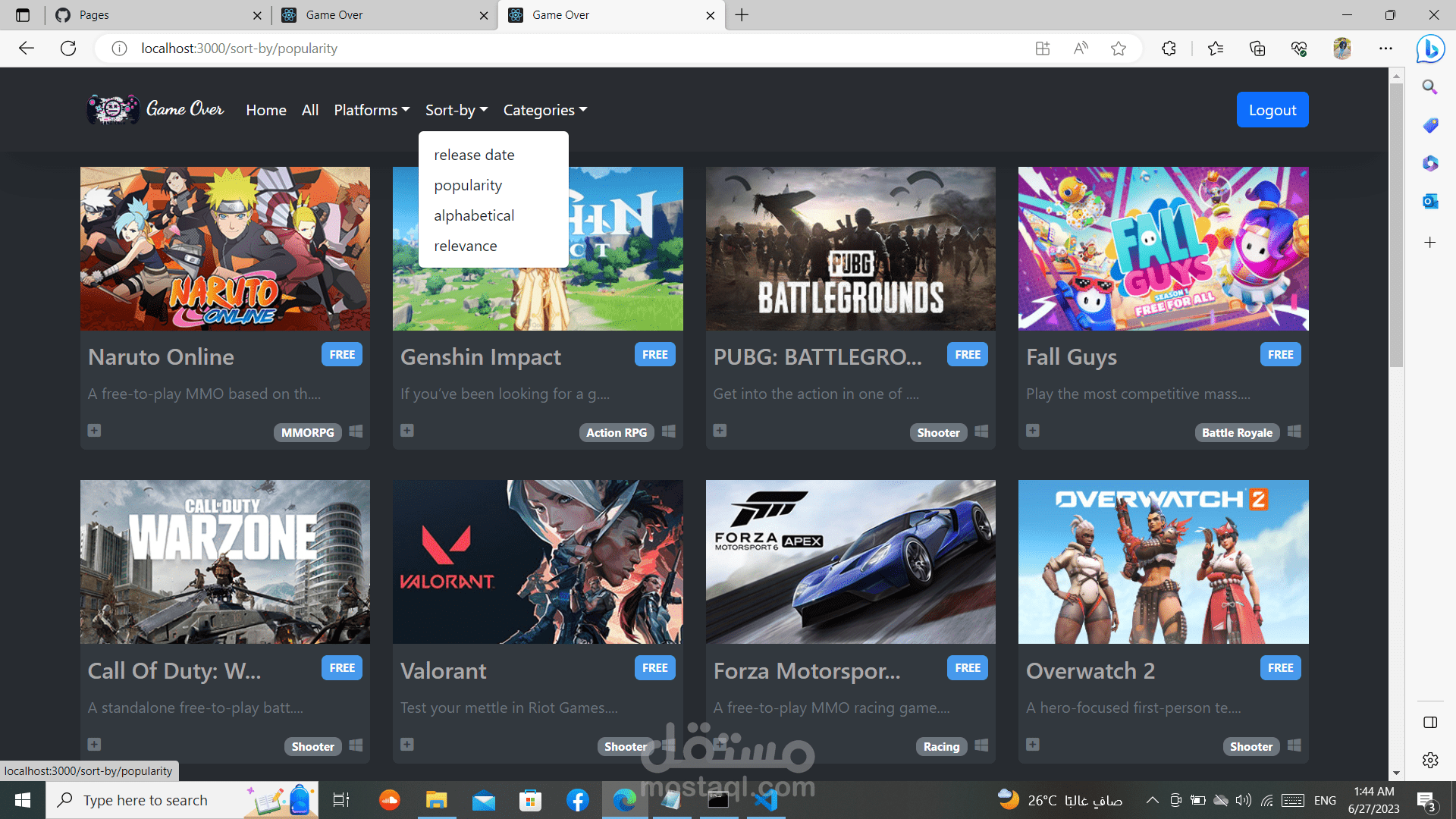1456x819 pixels.
Task: Expand the Categories dropdown
Action: click(x=545, y=110)
